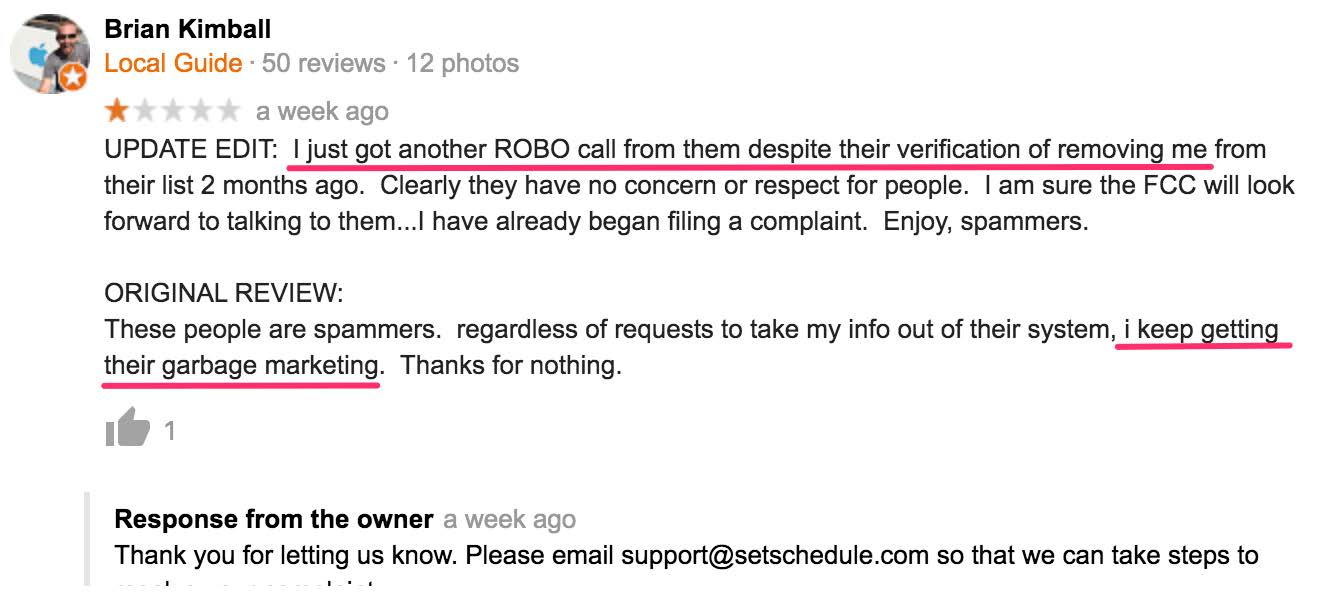This screenshot has width=1320, height=594.
Task: Click the underlined 'their garbage marketing' phrase
Action: [242, 366]
